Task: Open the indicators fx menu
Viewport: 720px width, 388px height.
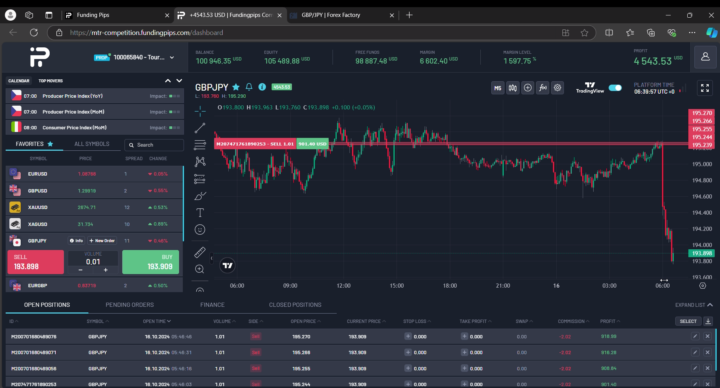Action: 543,88
